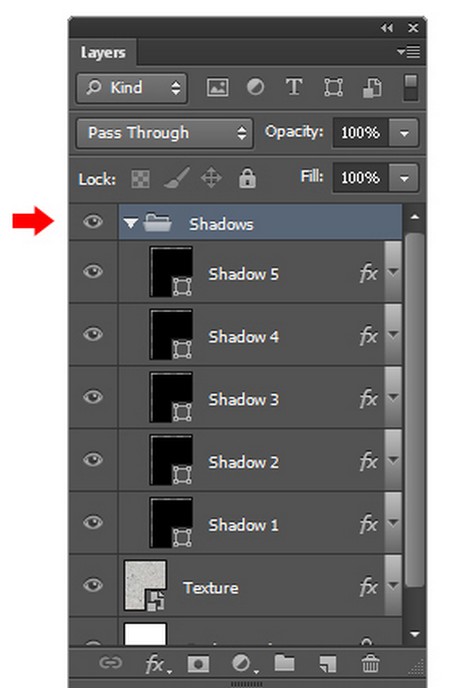Open the Pass Through blend mode dropdown

(164, 133)
